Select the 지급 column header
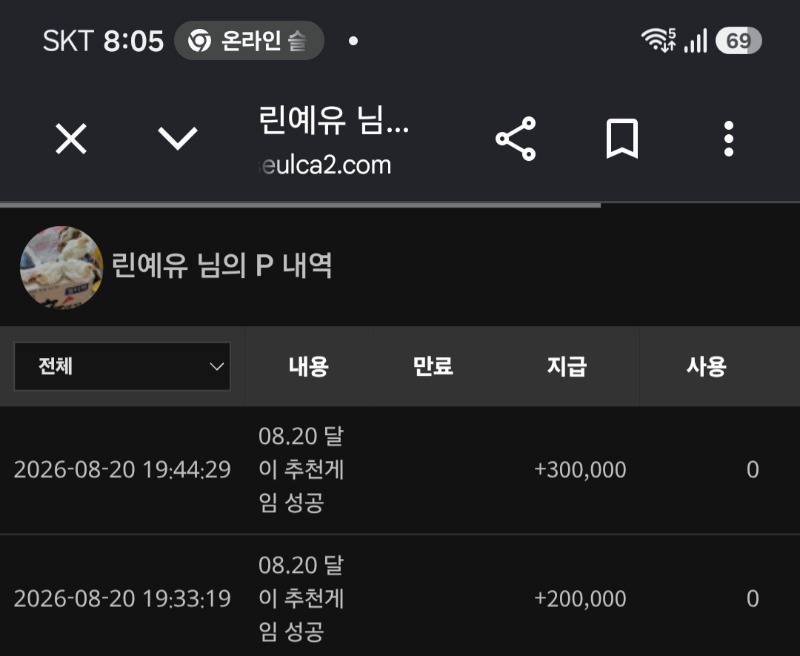The image size is (800, 656). click(x=566, y=366)
